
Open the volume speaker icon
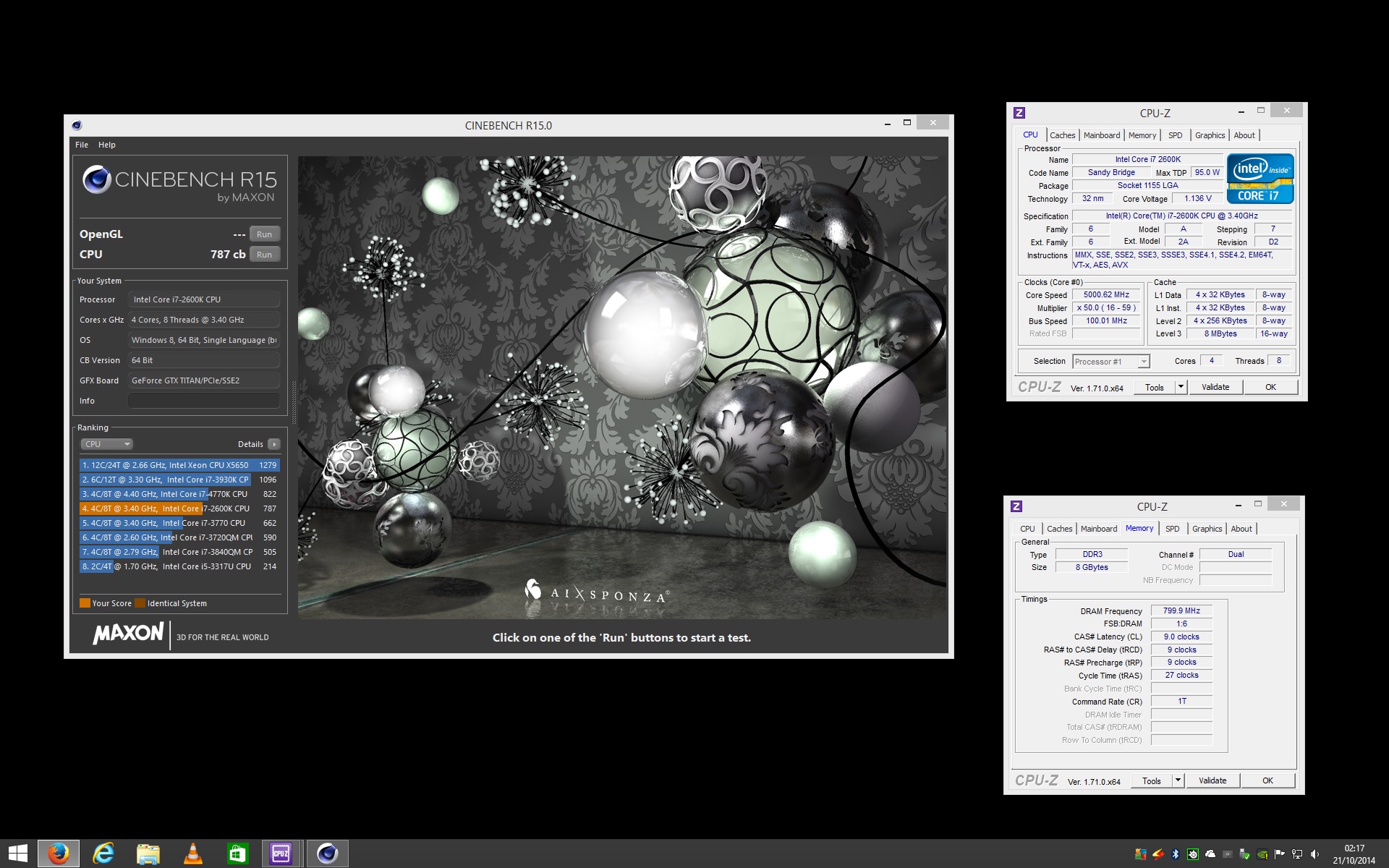(1314, 854)
